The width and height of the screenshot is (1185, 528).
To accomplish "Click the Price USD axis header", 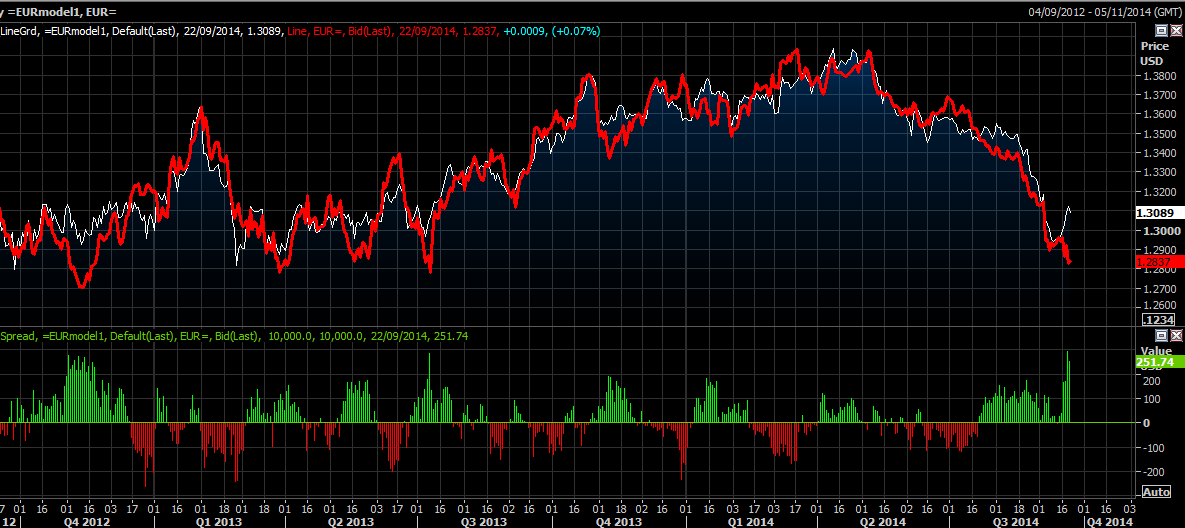I will coord(1154,54).
